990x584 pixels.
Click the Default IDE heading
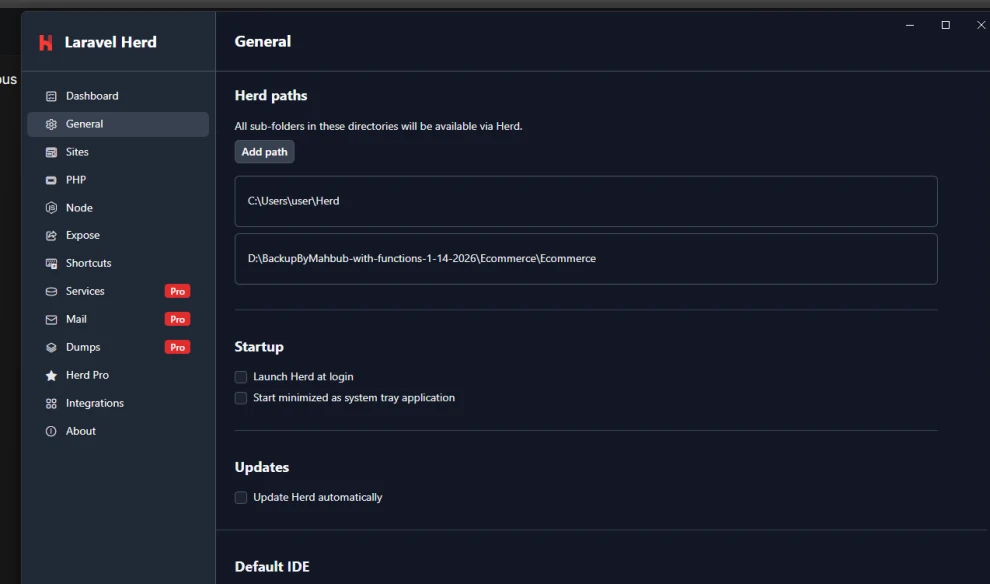coord(272,567)
